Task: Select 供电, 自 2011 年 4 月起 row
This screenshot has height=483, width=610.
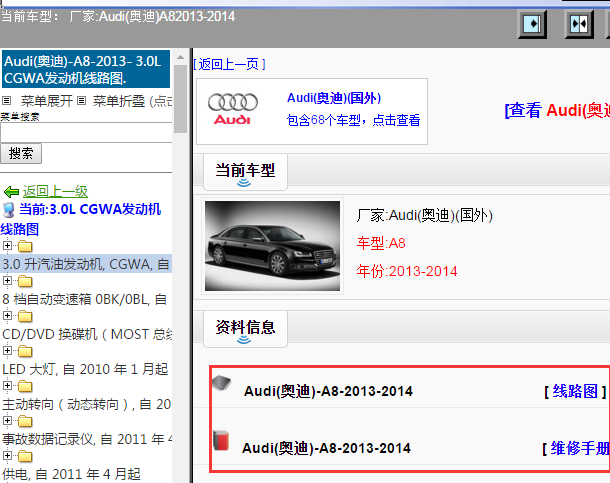Action: pyautogui.click(x=71, y=474)
